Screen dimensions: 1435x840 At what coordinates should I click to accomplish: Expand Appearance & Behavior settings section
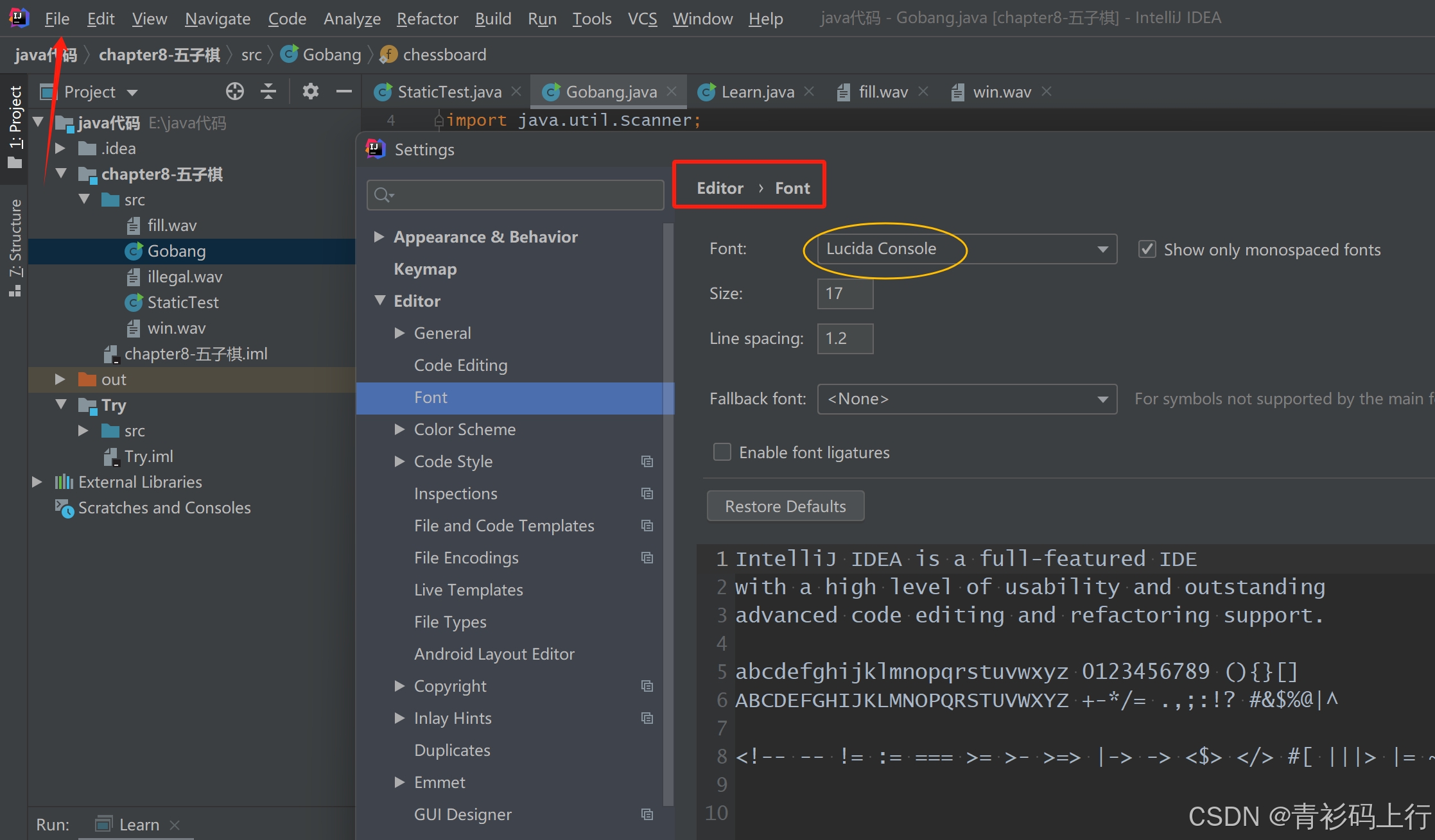click(x=379, y=237)
